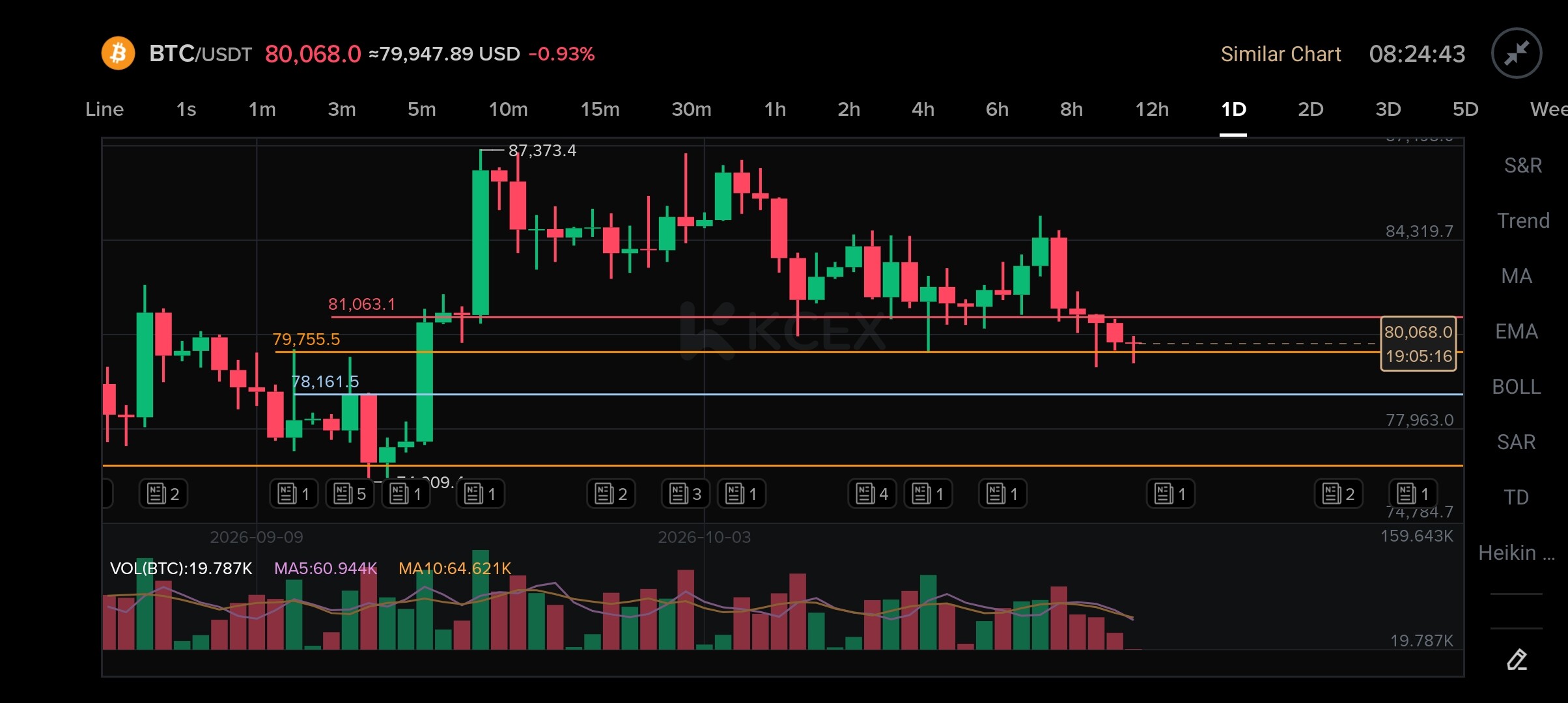Viewport: 1568px width, 703px height.
Task: Switch to the 1s timeframe
Action: 186,109
